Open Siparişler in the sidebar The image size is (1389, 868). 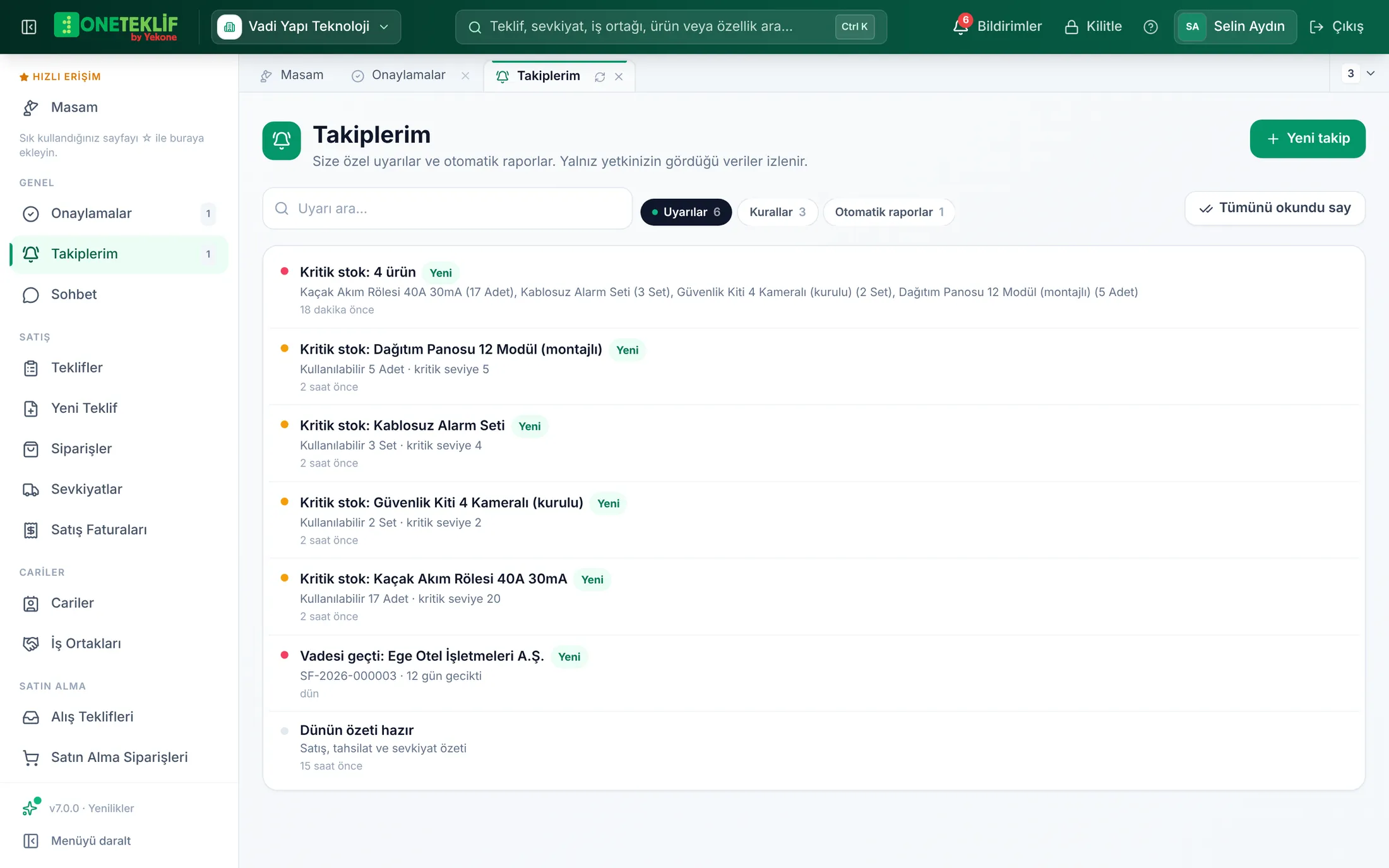click(x=119, y=448)
